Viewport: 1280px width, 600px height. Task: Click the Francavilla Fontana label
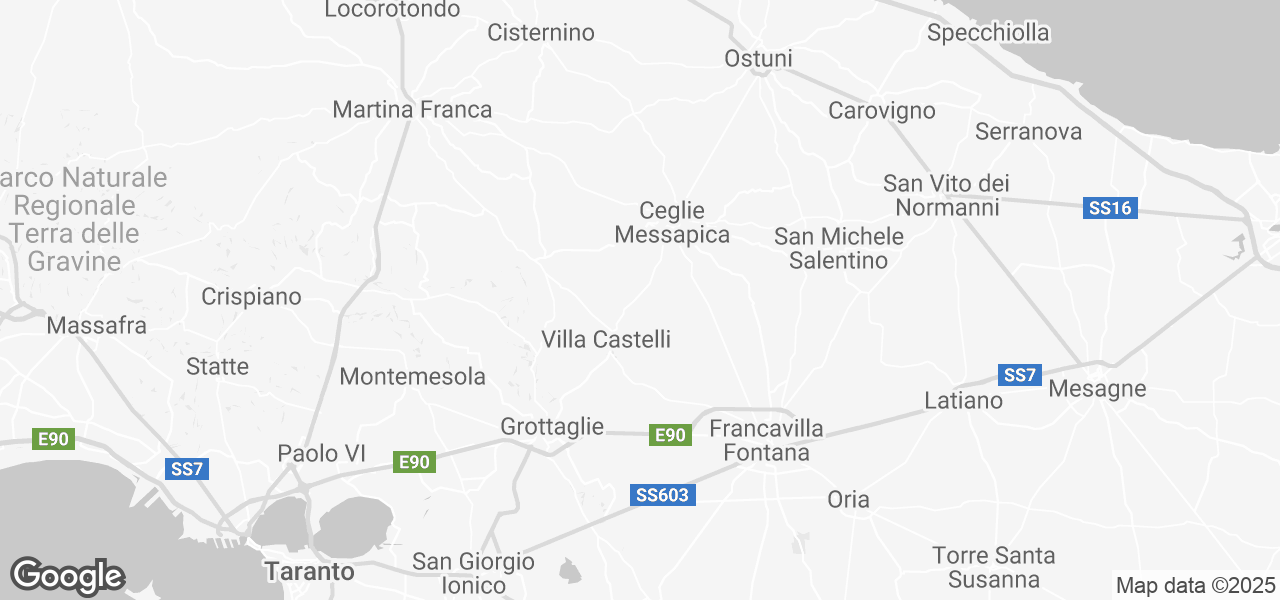tap(766, 441)
